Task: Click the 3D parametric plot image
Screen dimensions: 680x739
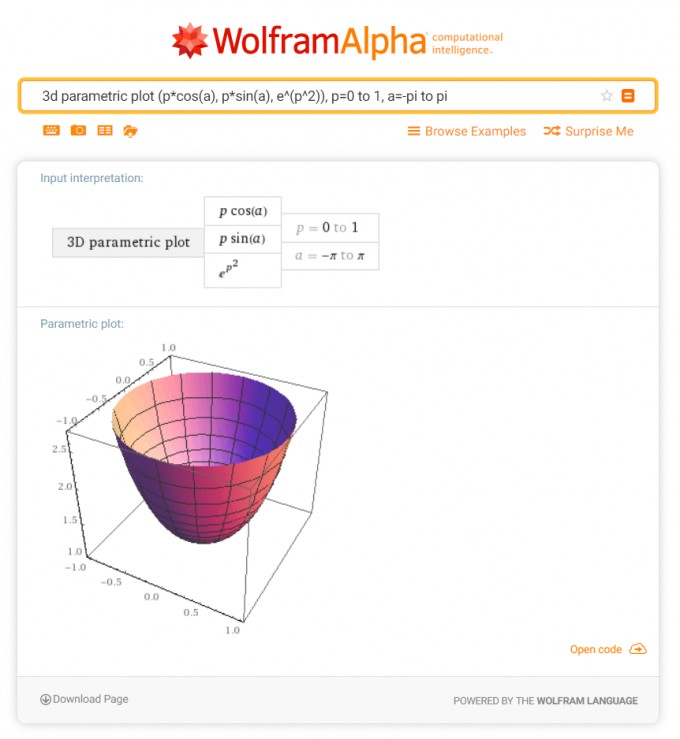Action: (x=191, y=489)
